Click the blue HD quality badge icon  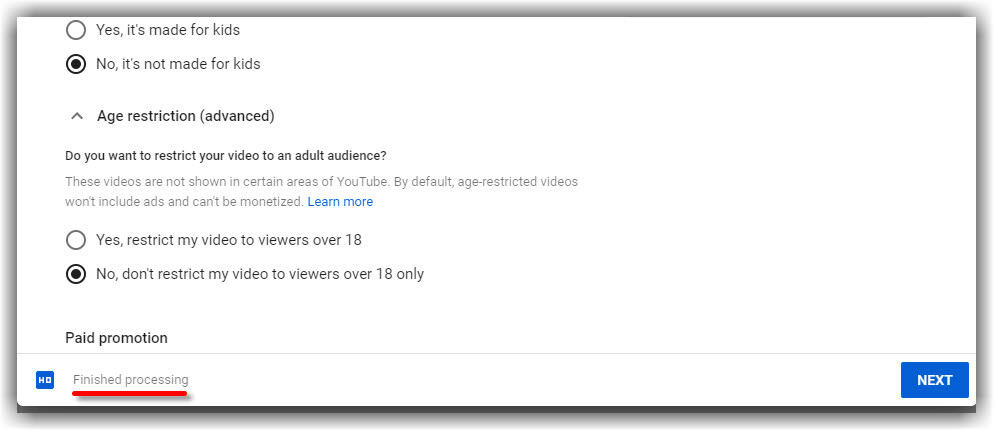click(45, 380)
